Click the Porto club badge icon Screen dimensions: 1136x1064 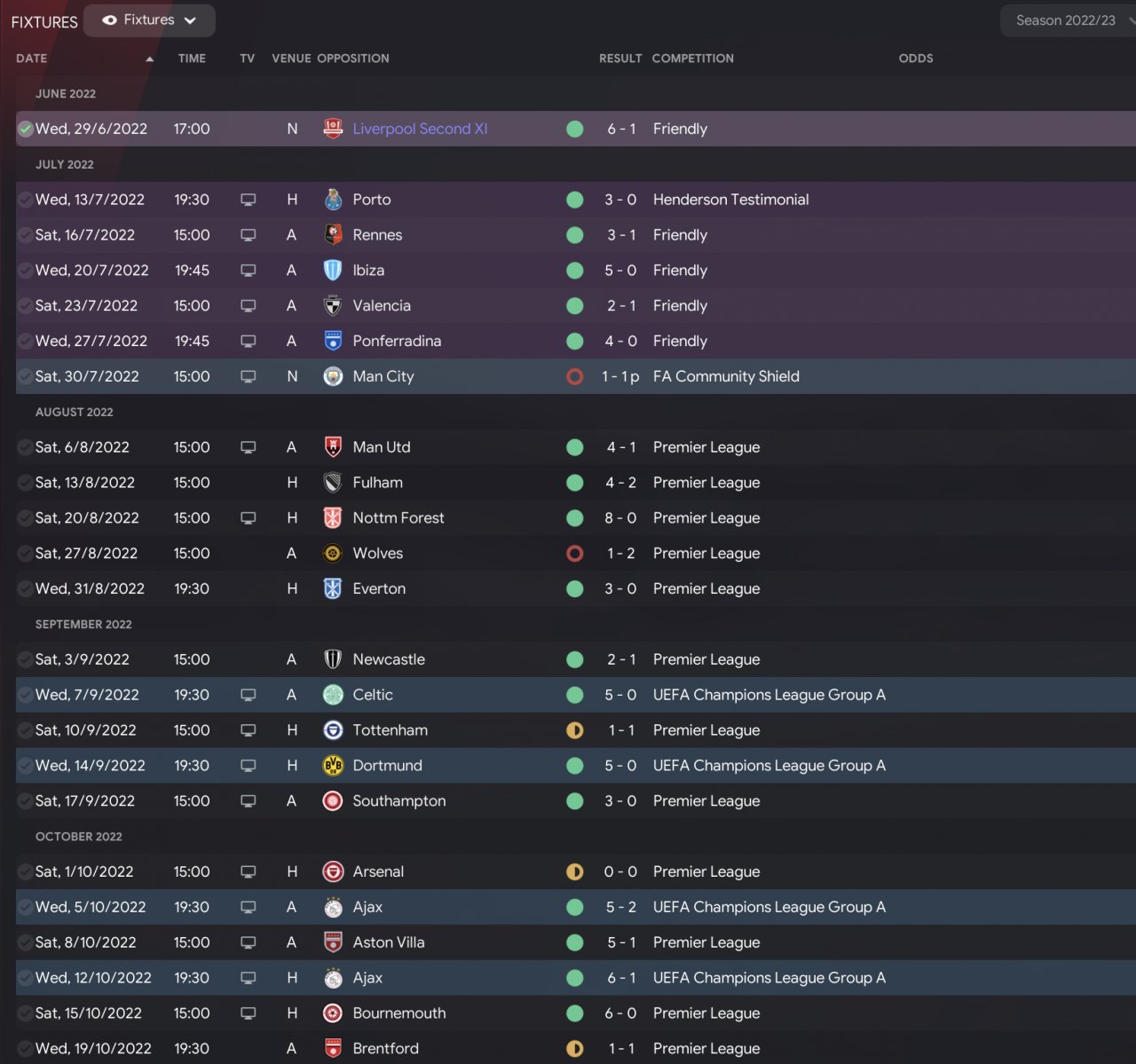point(333,200)
